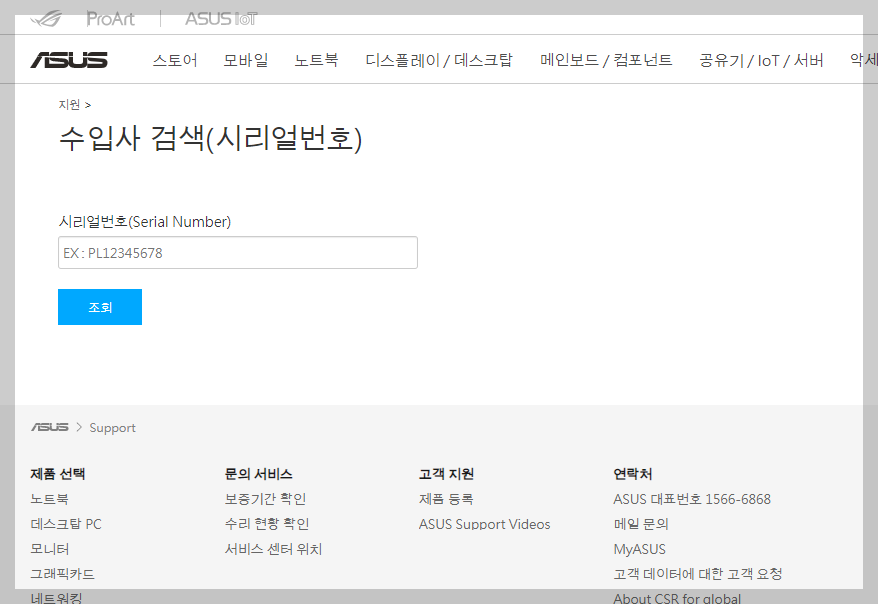The width and height of the screenshot is (878, 604).
Task: Open the 공유기 / IoT / 서버 menu
Action: [761, 60]
